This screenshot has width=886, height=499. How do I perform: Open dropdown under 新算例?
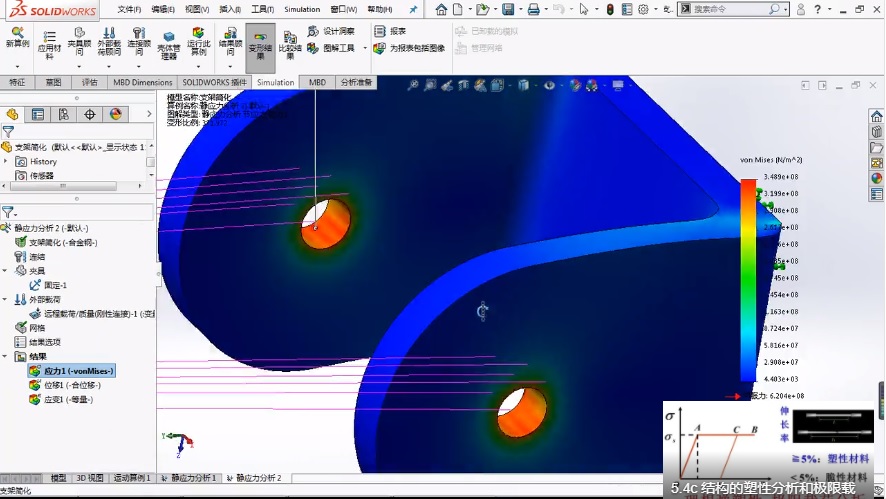tap(18, 67)
